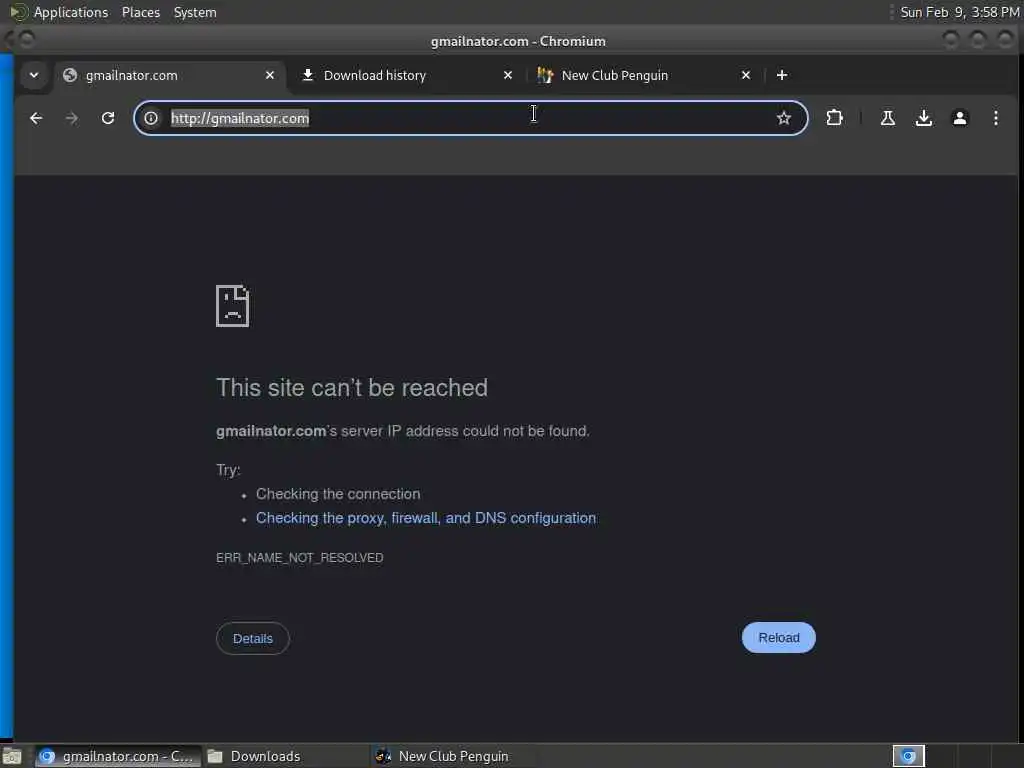This screenshot has width=1024, height=768.
Task: Click the address bar URL field
Action: click(470, 118)
